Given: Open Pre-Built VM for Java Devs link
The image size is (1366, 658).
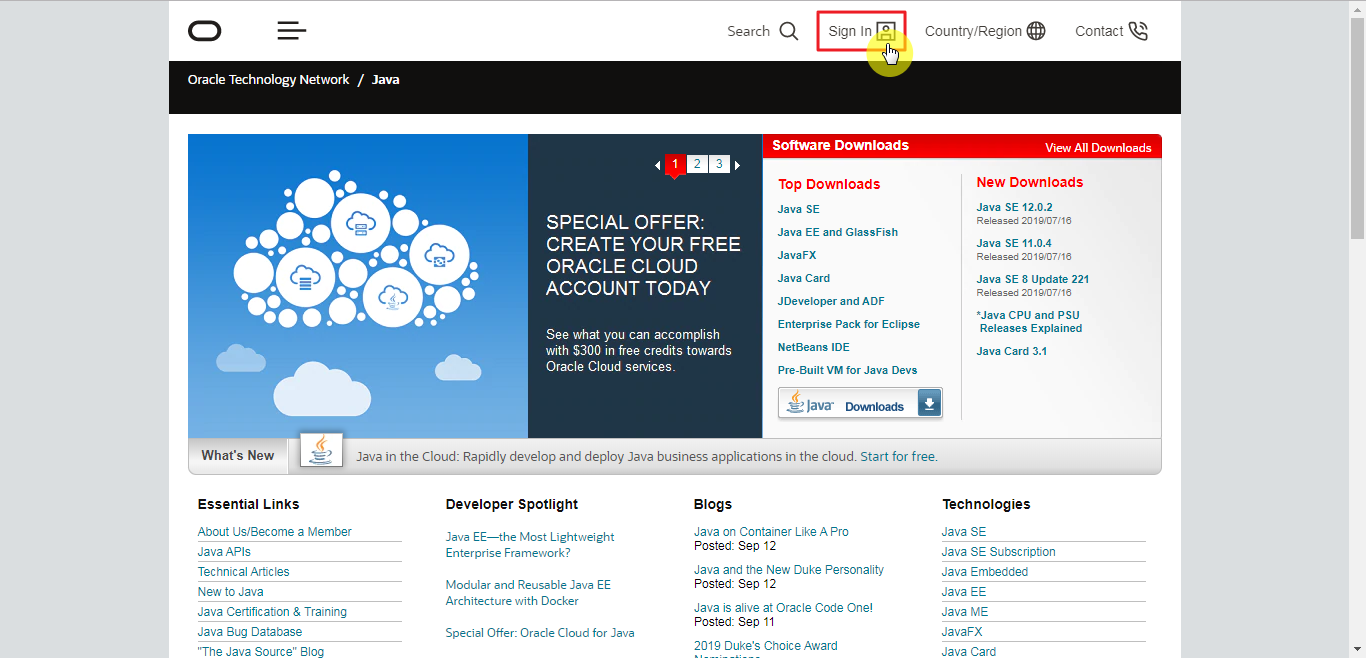Looking at the screenshot, I should click(848, 370).
